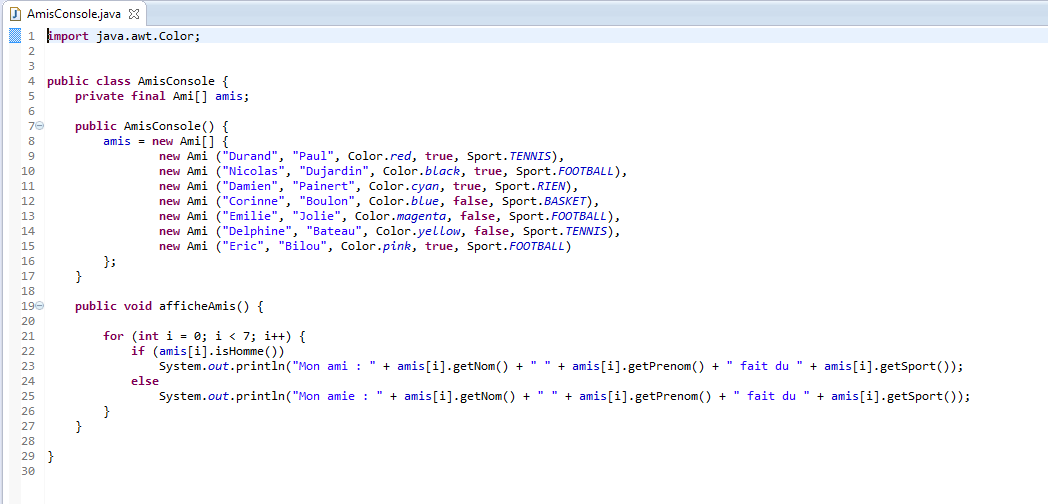
Task: Click line number 29 in the gutter
Action: [28, 456]
